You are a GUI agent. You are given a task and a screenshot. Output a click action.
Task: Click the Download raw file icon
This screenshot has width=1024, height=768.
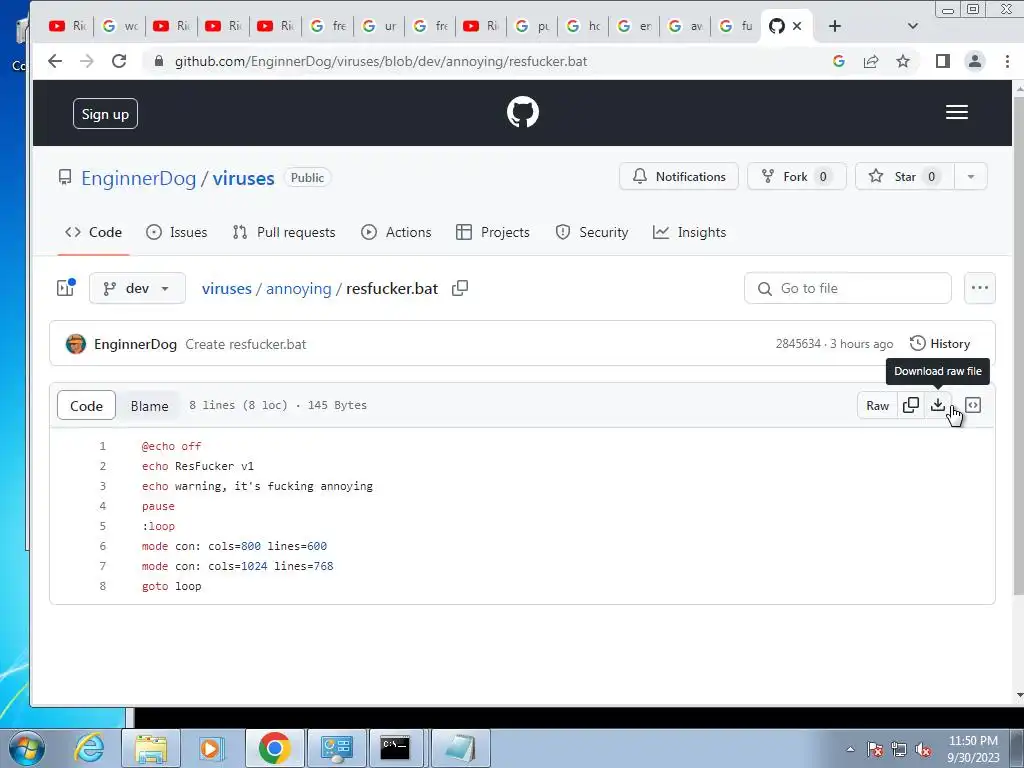[x=938, y=405]
